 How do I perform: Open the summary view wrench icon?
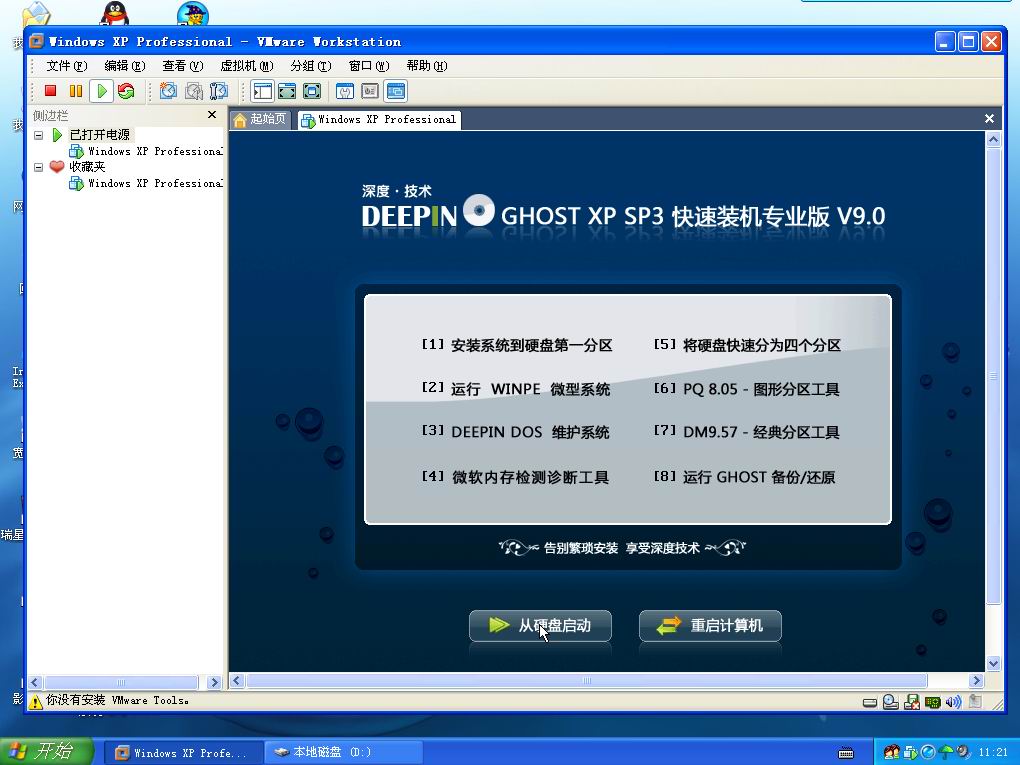click(x=345, y=91)
